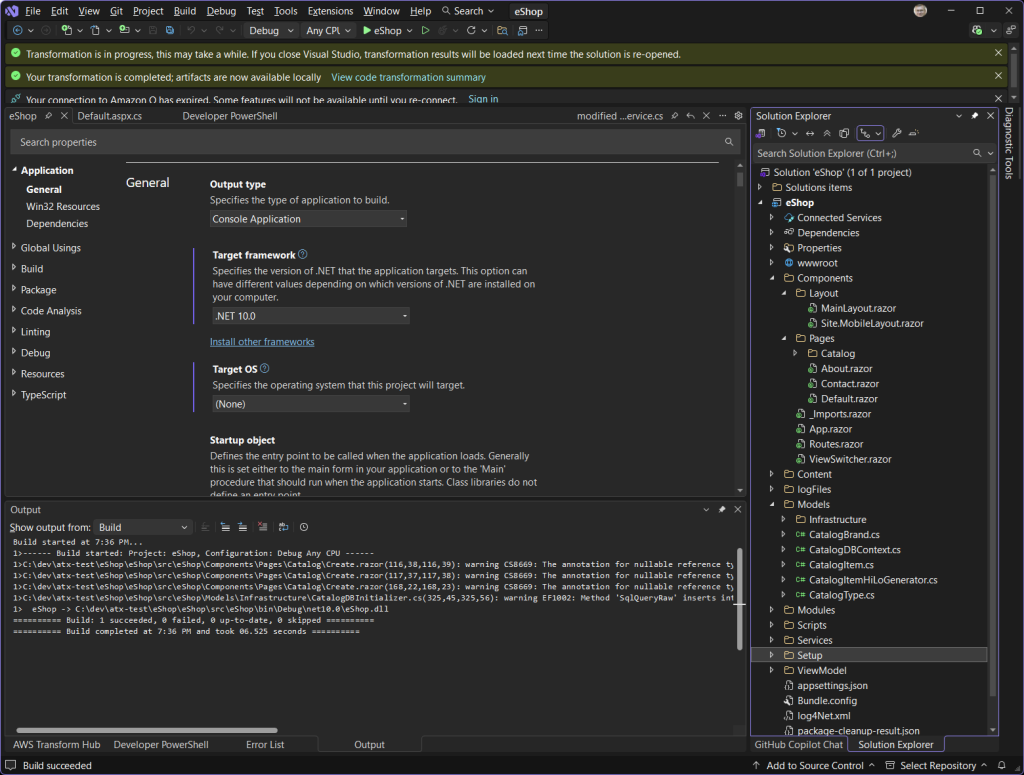Change Show output from to another source

pos(141,527)
